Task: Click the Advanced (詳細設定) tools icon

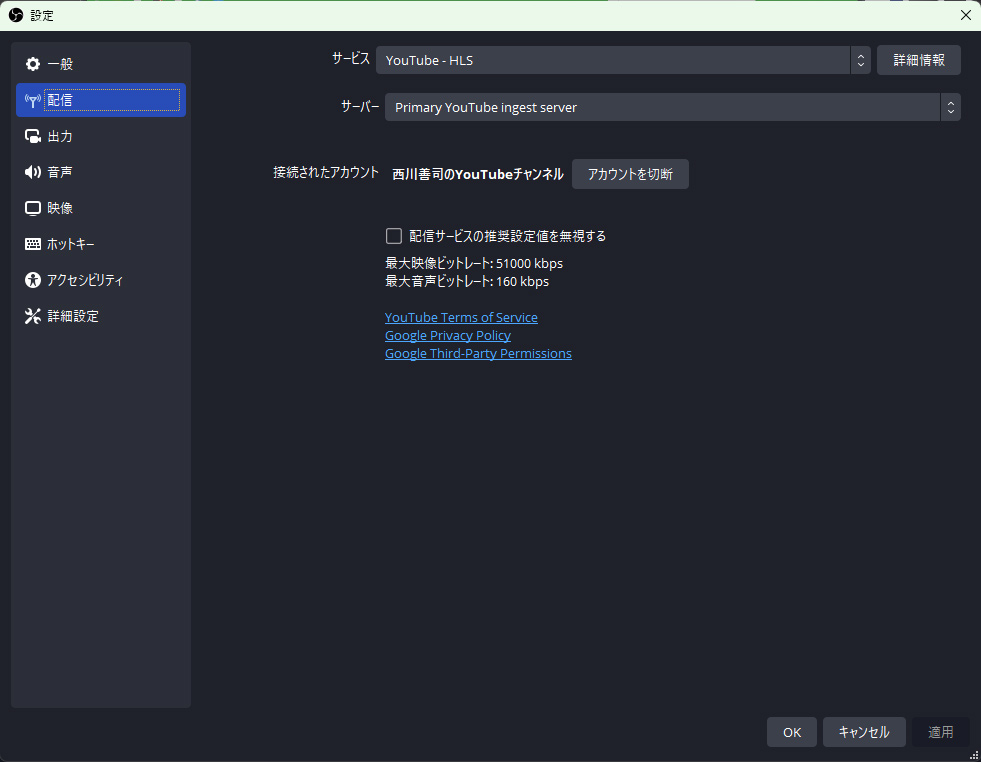Action: point(33,316)
